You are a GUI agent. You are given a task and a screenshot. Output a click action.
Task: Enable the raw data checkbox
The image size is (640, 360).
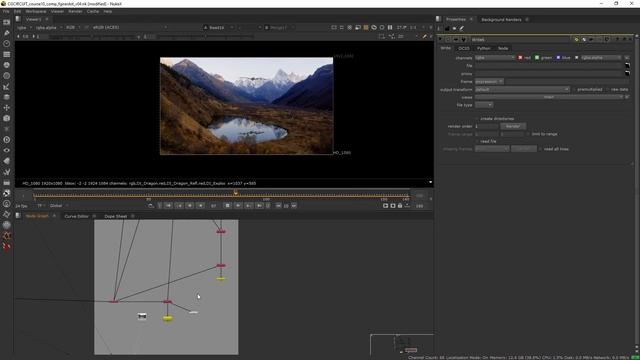(x=607, y=89)
